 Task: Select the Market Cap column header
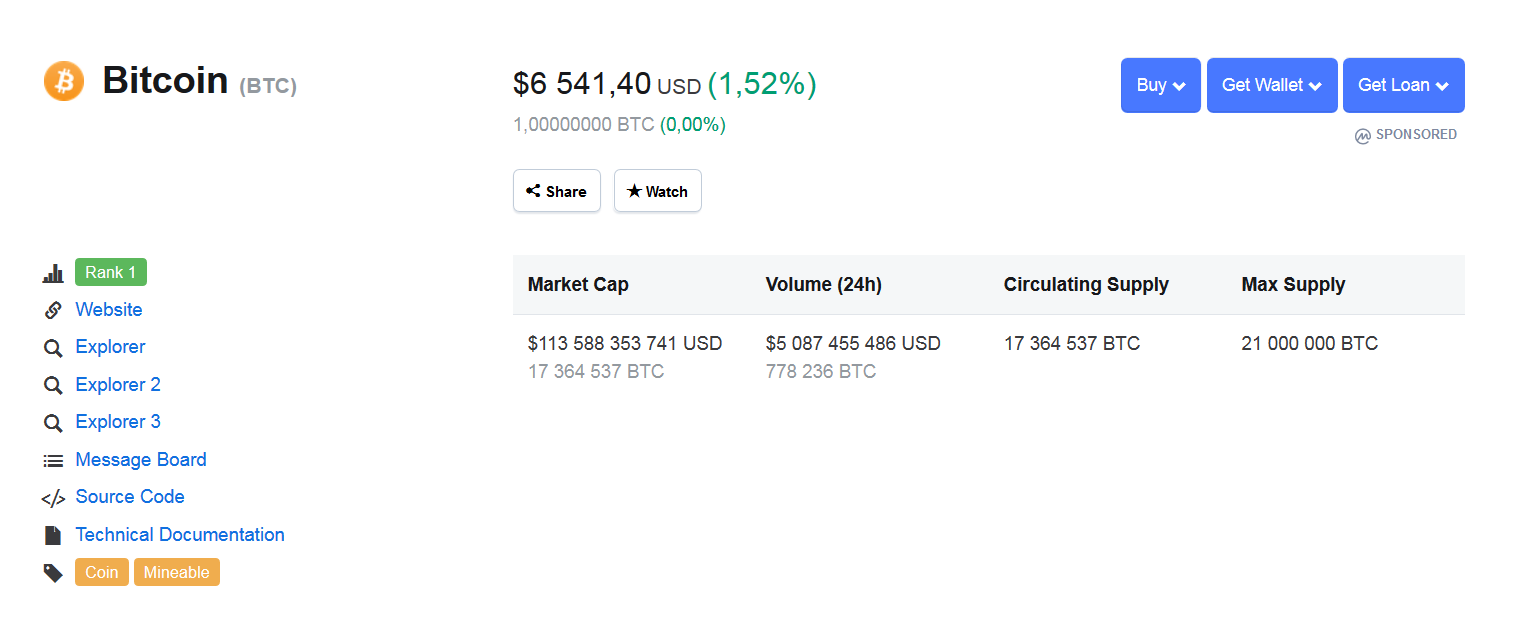[578, 284]
